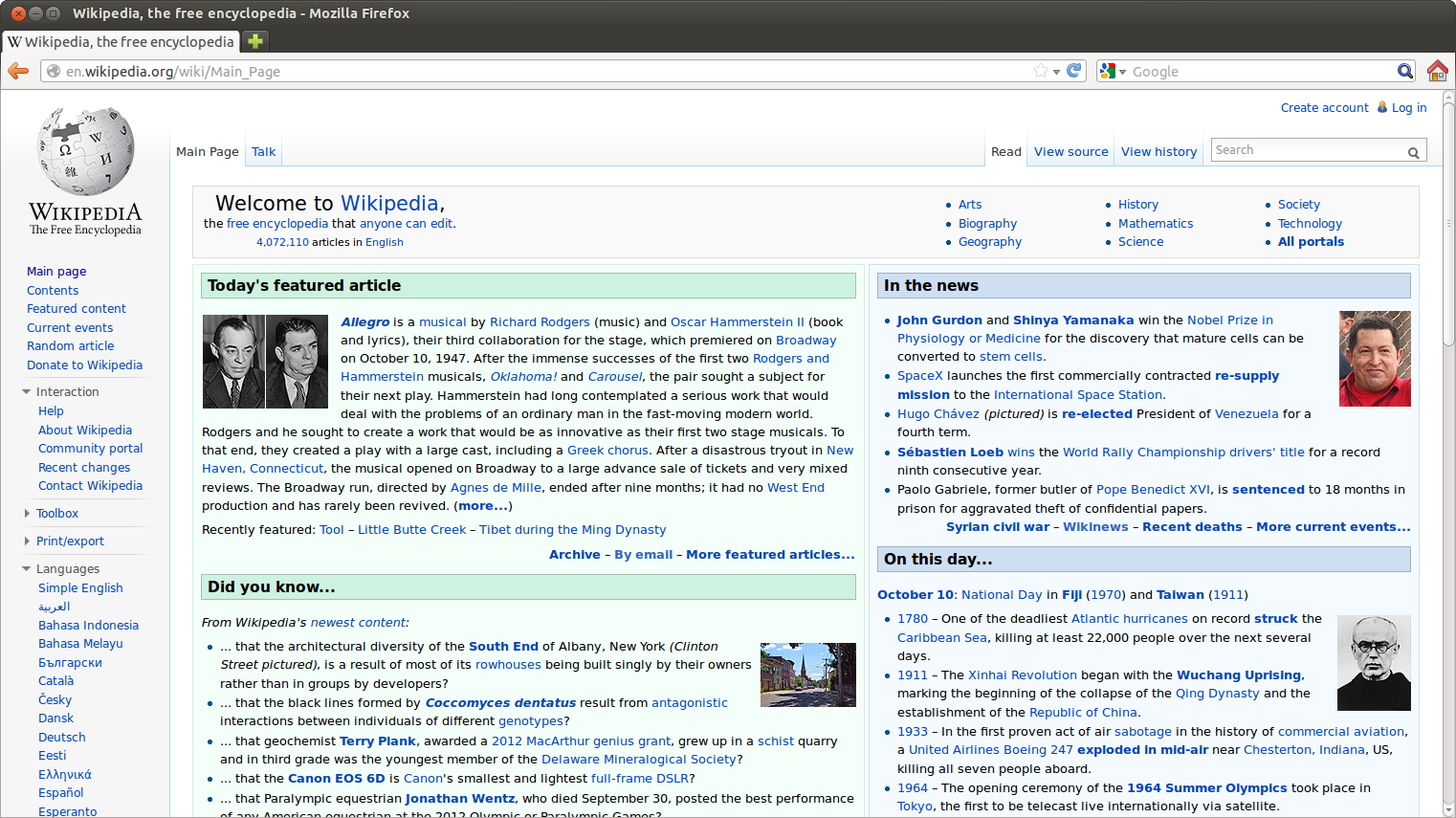Open the 4,072,110 article count link
The height and width of the screenshot is (818, 1456).
pos(282,243)
